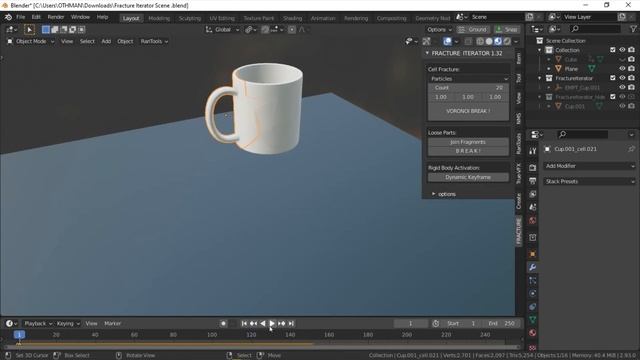The image size is (640, 360).
Task: Play the animation forward
Action: [x=272, y=323]
